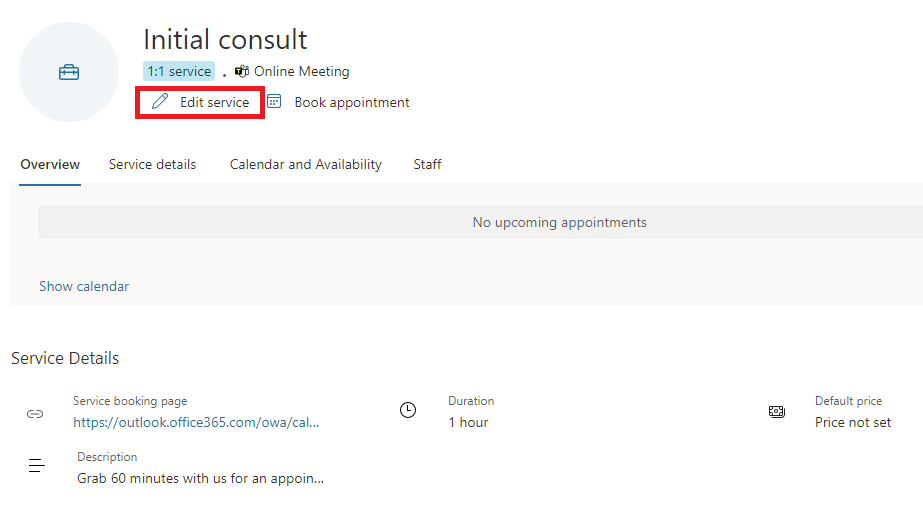Image resolution: width=923 pixels, height=516 pixels.
Task: Click the Online Meeting label
Action: 302,71
